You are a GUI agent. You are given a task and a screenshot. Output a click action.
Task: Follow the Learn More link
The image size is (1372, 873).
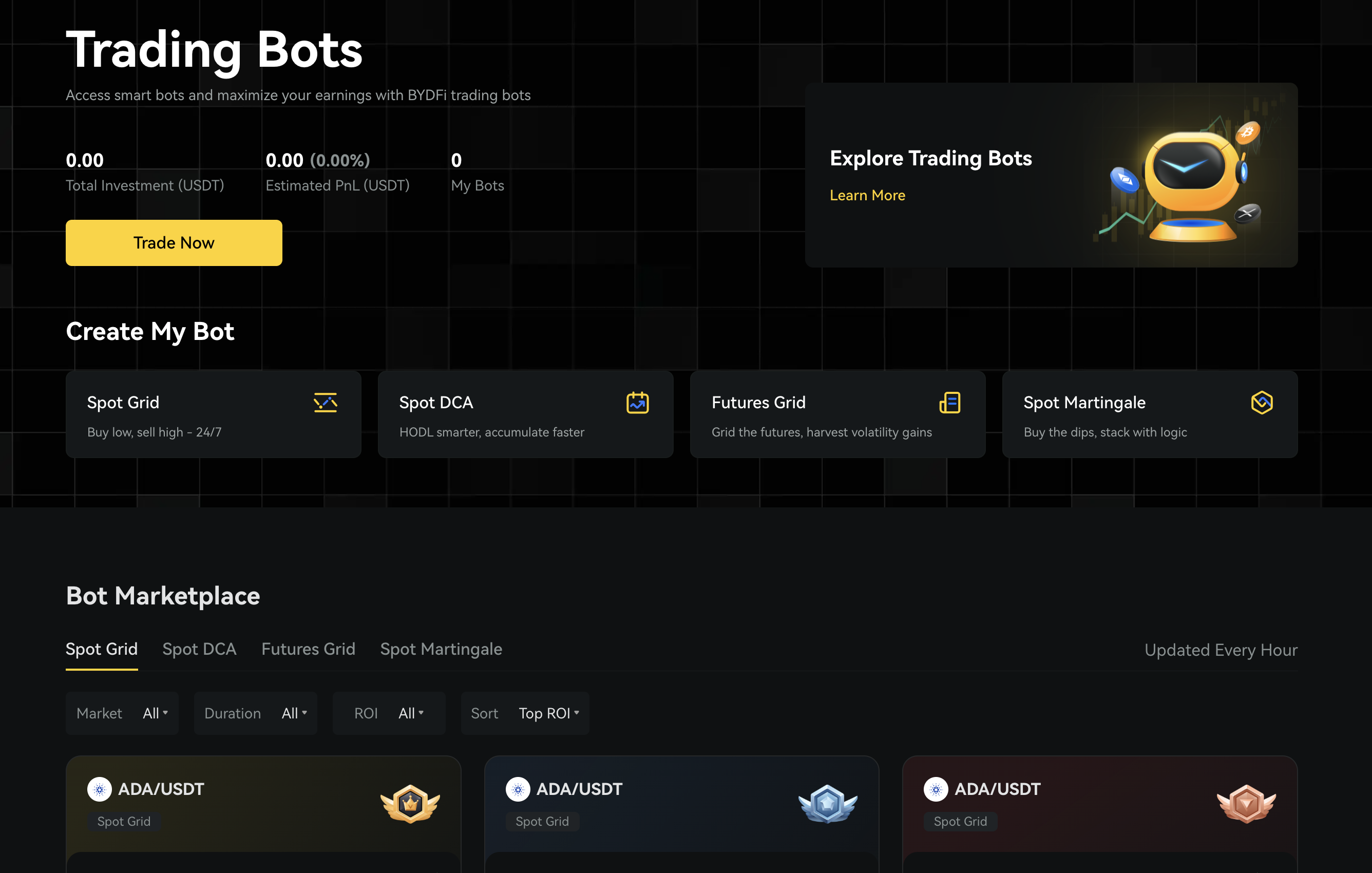click(x=867, y=196)
